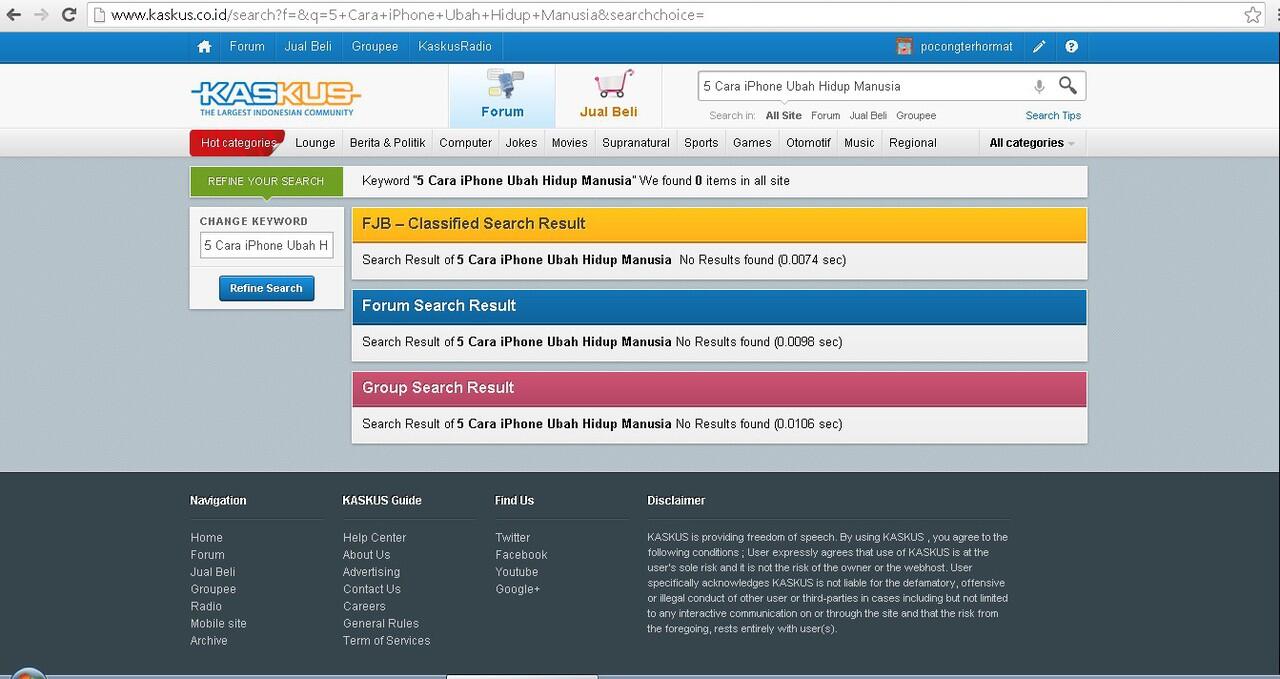The width and height of the screenshot is (1280, 679).
Task: Open the Forum section tab
Action: pyautogui.click(x=502, y=96)
